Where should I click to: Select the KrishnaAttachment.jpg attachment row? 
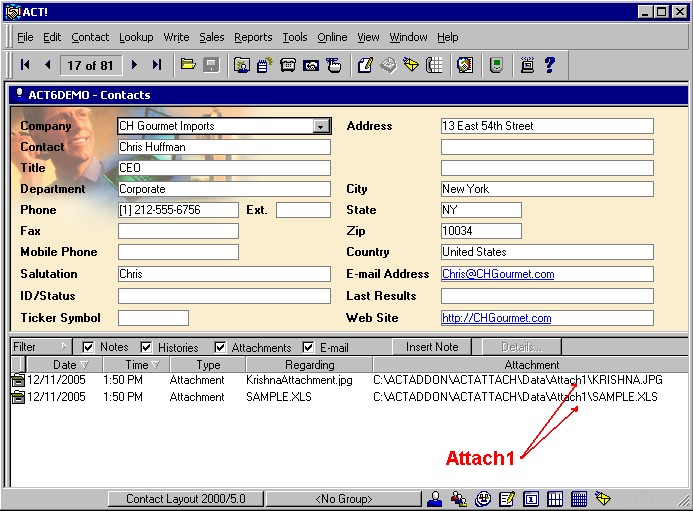click(349, 380)
